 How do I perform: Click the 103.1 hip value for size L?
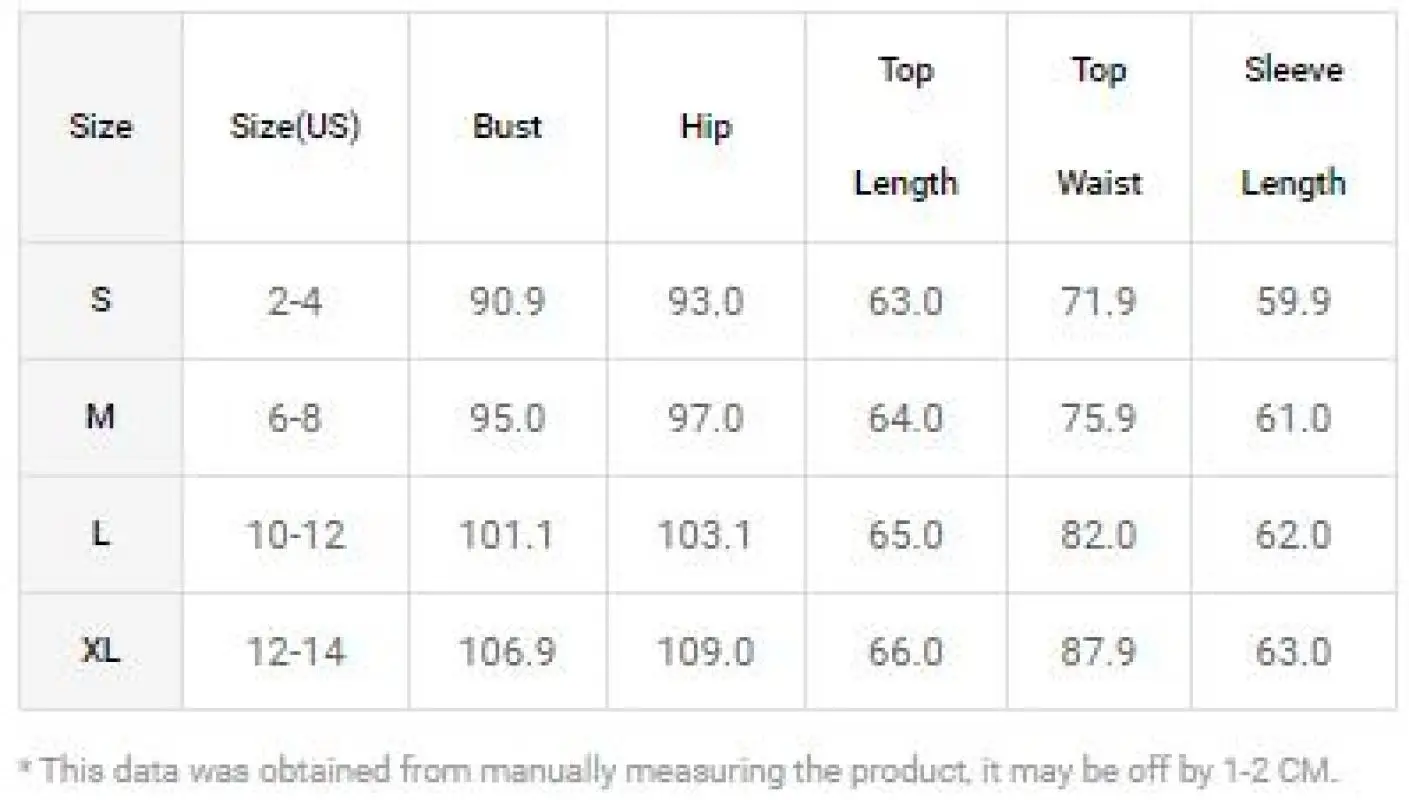[705, 535]
